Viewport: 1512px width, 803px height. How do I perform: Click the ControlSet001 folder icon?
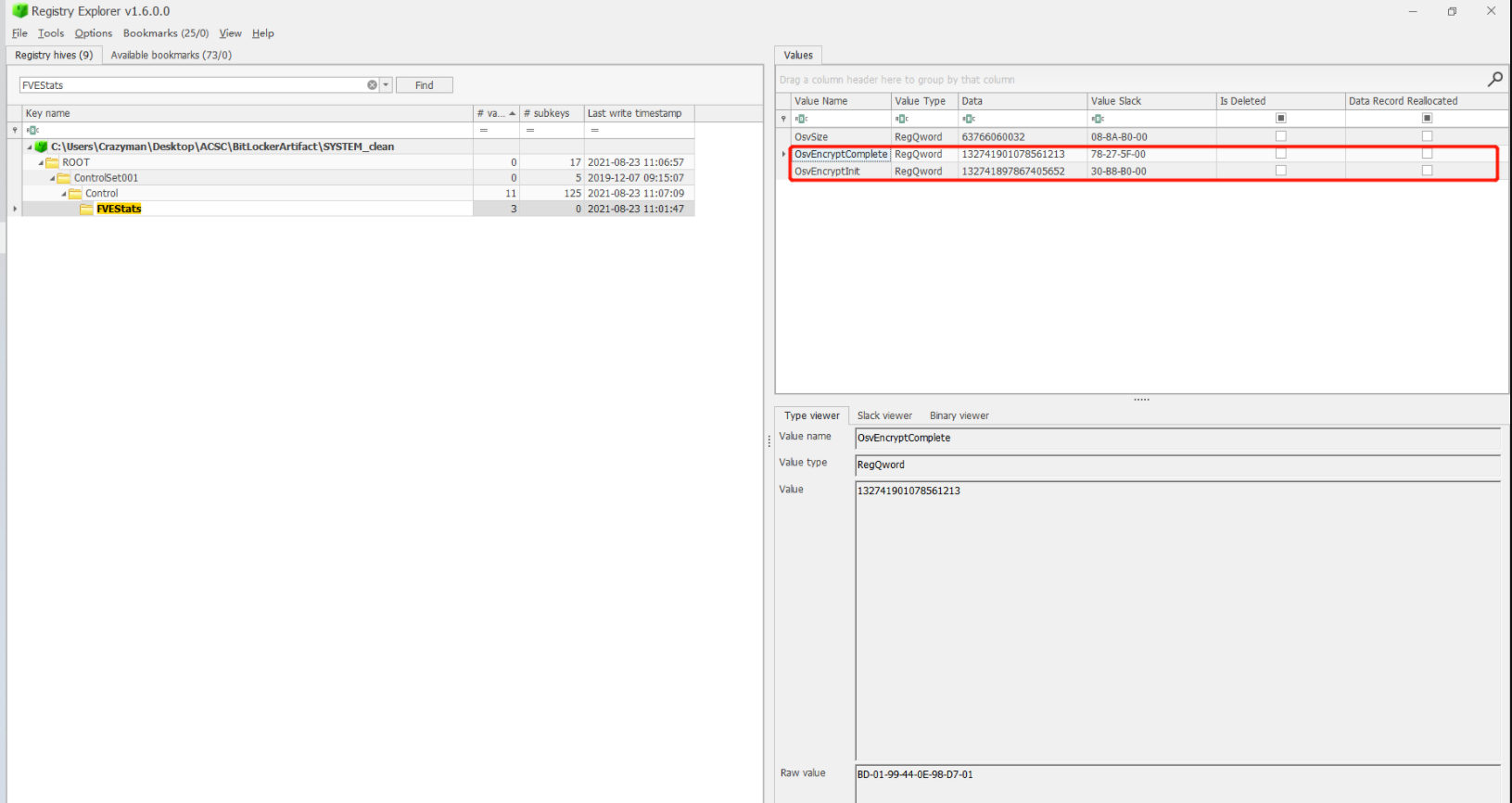point(64,178)
